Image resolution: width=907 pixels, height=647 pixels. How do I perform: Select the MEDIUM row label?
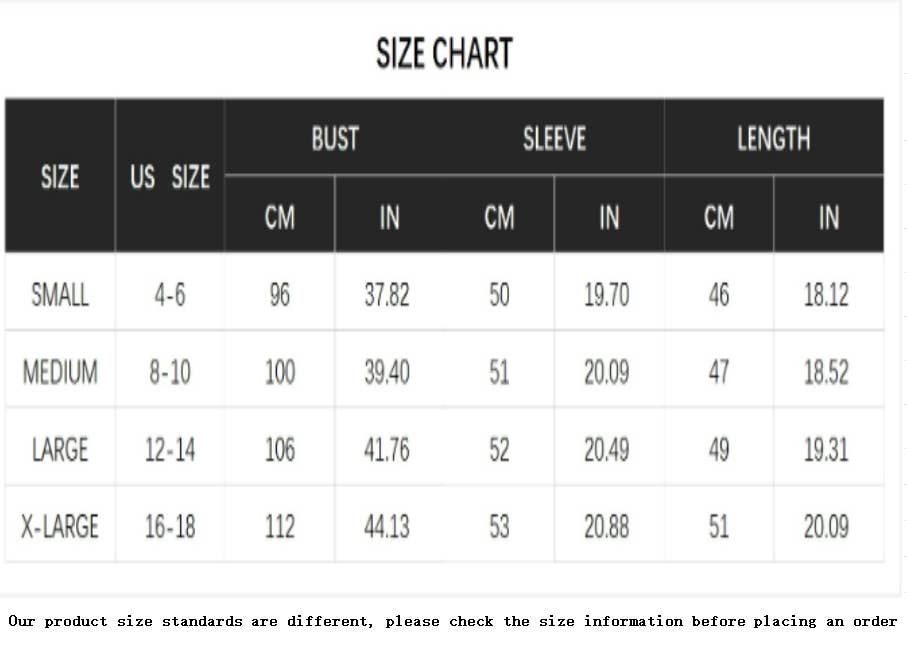coord(60,372)
